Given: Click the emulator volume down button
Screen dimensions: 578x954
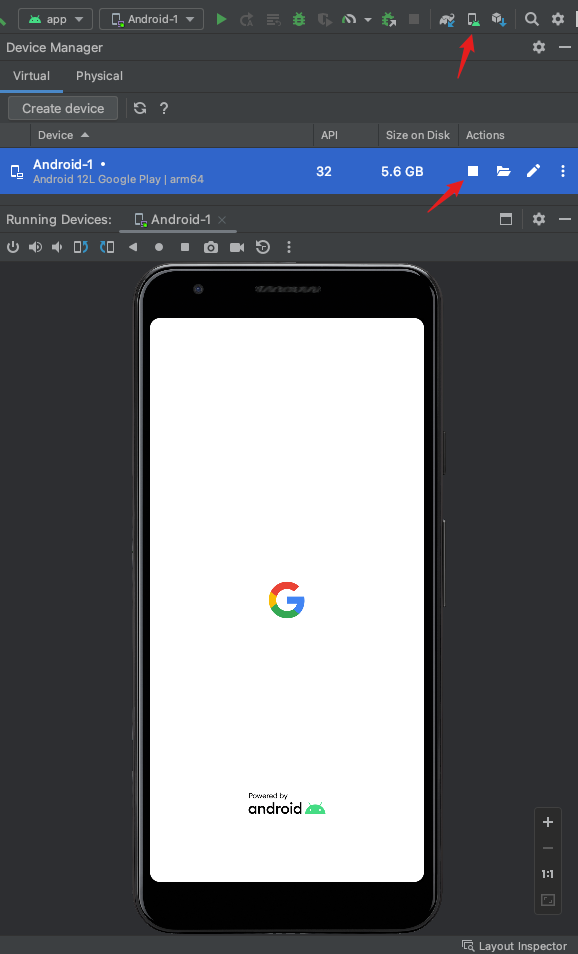Looking at the screenshot, I should click(57, 247).
